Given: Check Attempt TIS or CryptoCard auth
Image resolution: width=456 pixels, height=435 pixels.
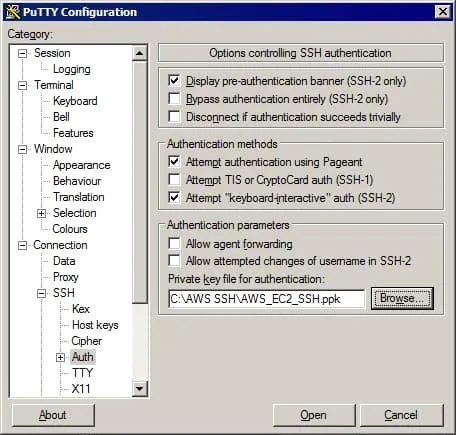Looking at the screenshot, I should (x=174, y=180).
